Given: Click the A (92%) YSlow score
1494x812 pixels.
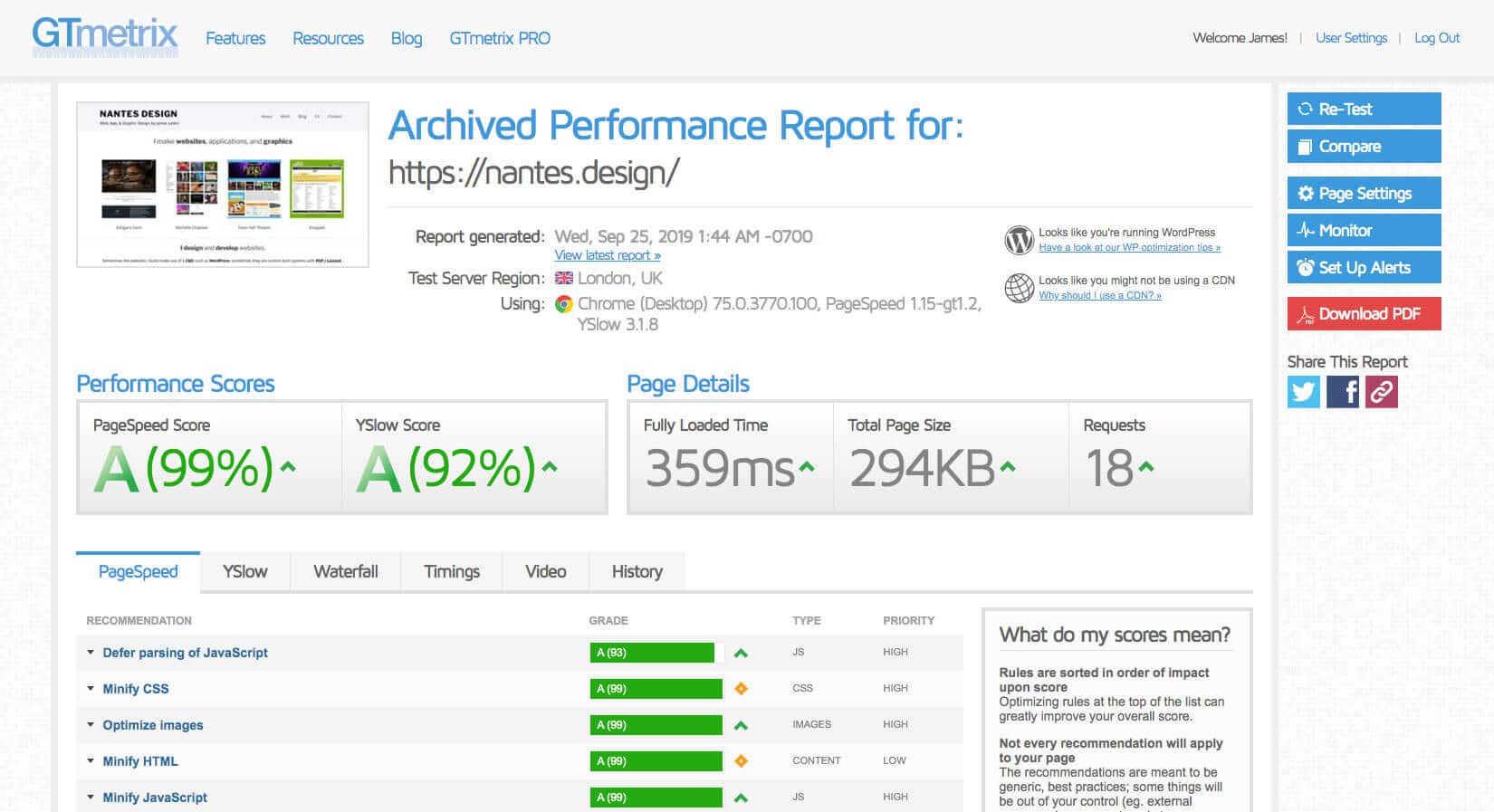Looking at the screenshot, I should click(446, 469).
